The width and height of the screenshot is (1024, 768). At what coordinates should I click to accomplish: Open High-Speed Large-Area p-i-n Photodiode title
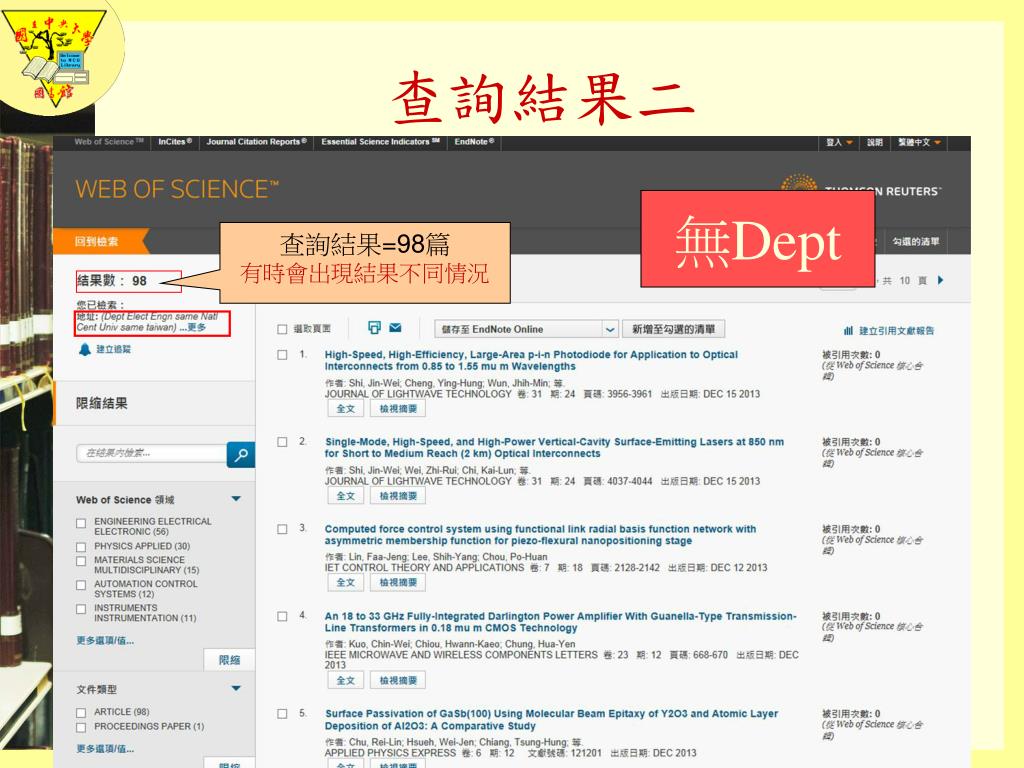531,360
